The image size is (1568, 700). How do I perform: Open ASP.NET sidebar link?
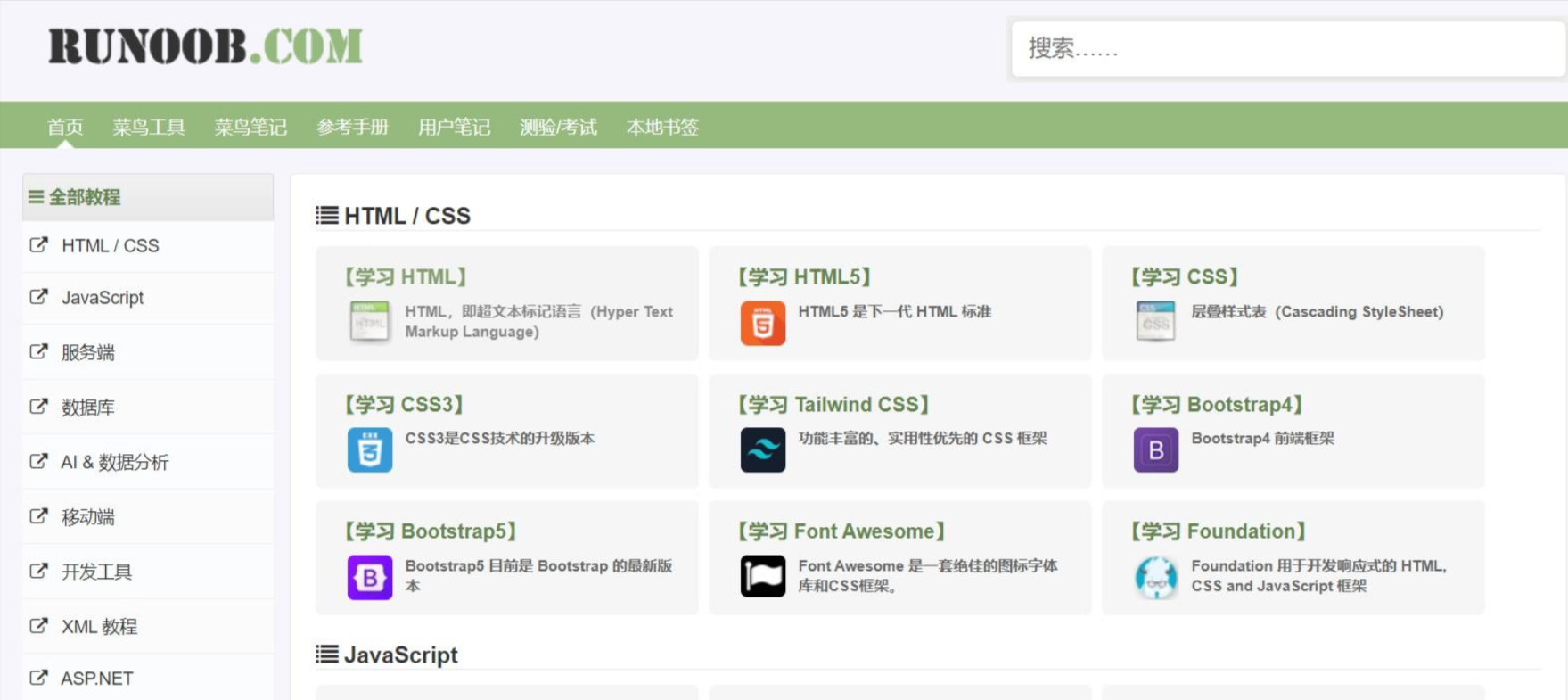pos(97,679)
